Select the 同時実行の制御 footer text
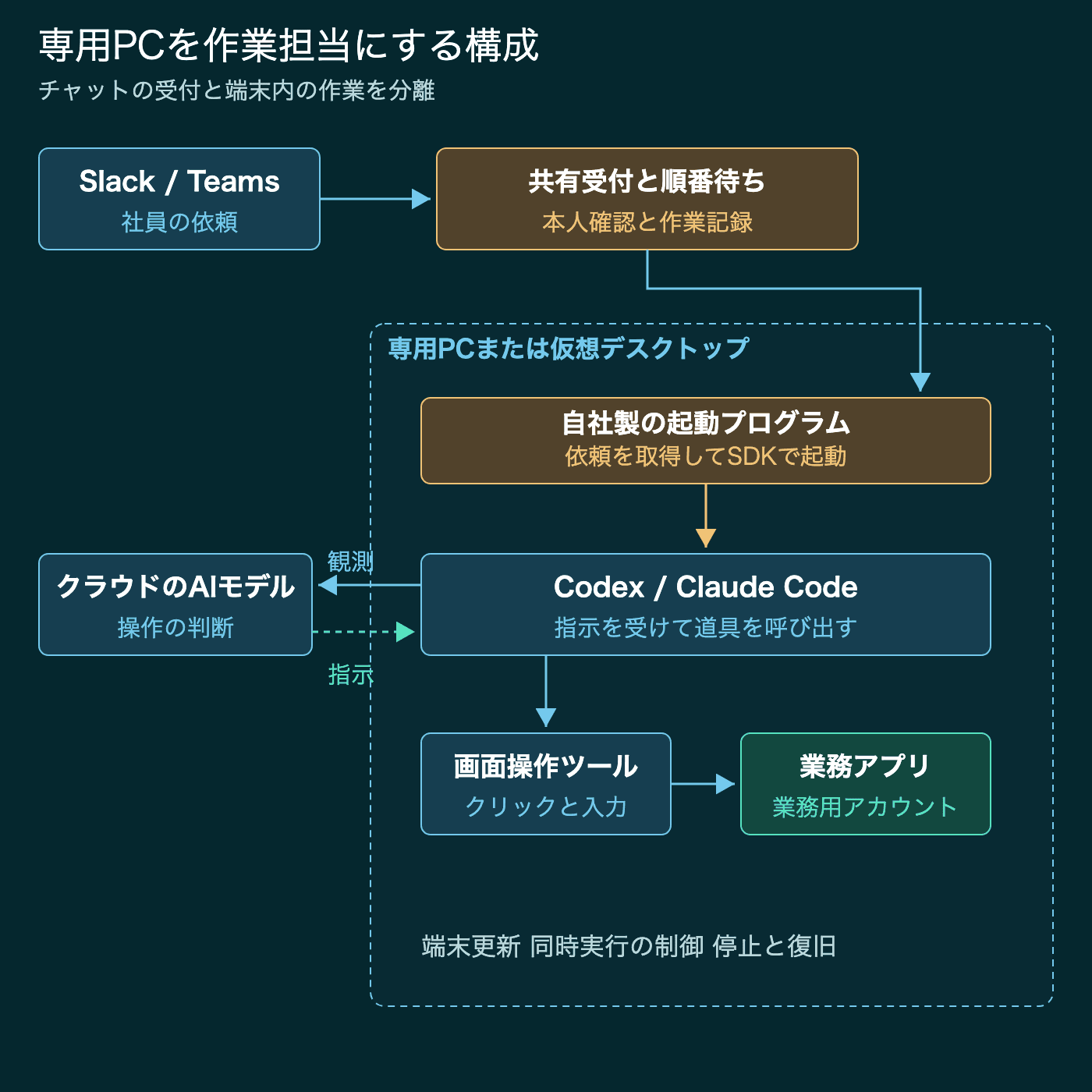The height and width of the screenshot is (1092, 1092). [617, 946]
